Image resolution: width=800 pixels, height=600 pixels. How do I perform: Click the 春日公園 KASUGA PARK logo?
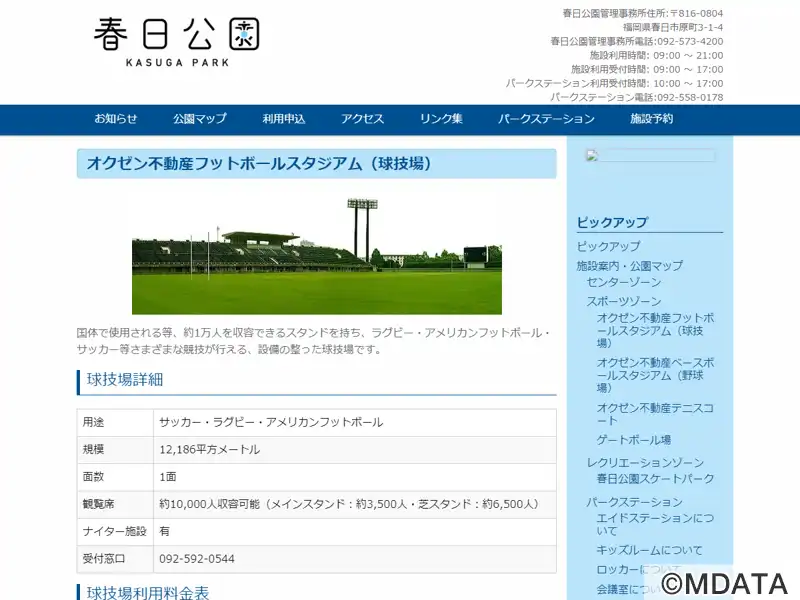tap(177, 42)
